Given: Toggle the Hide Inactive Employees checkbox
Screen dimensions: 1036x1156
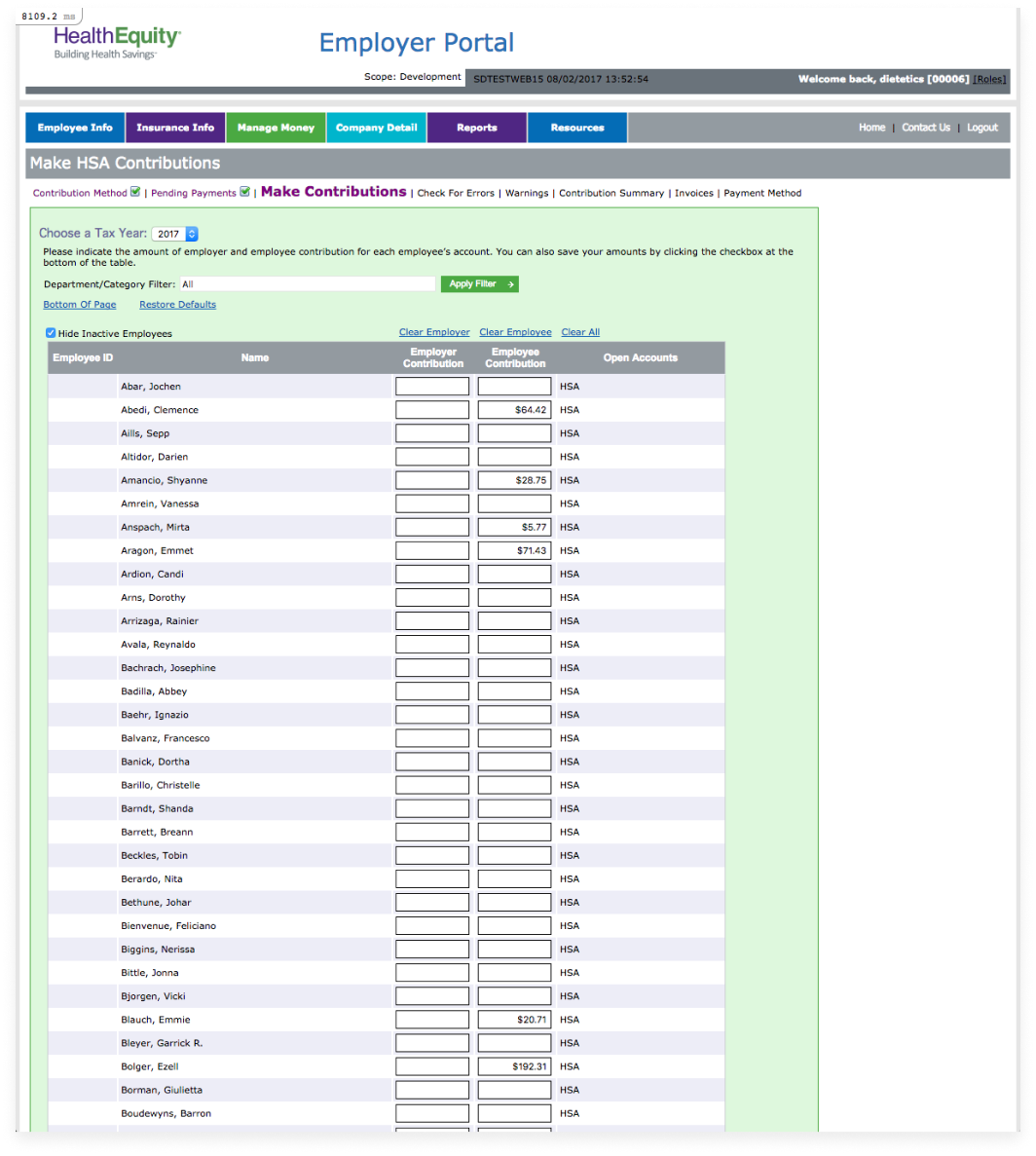Looking at the screenshot, I should [x=51, y=333].
